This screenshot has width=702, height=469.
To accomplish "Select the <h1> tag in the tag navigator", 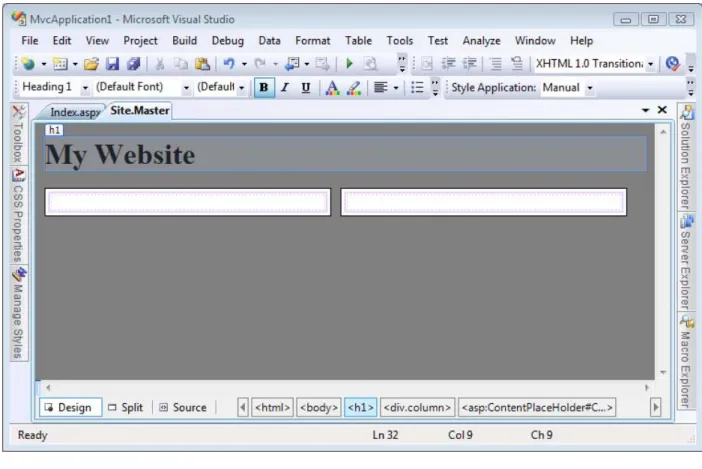I will pos(360,407).
